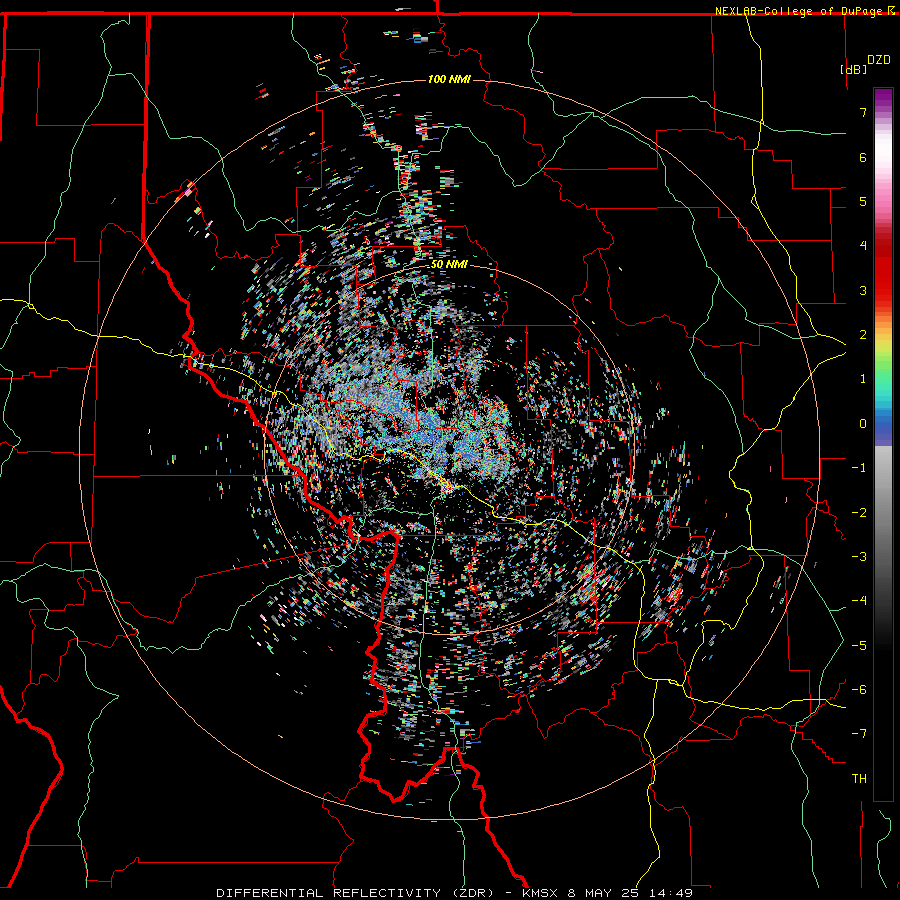The image size is (900, 900).
Task: Click the 100 NMI range ring label
Action: [449, 79]
